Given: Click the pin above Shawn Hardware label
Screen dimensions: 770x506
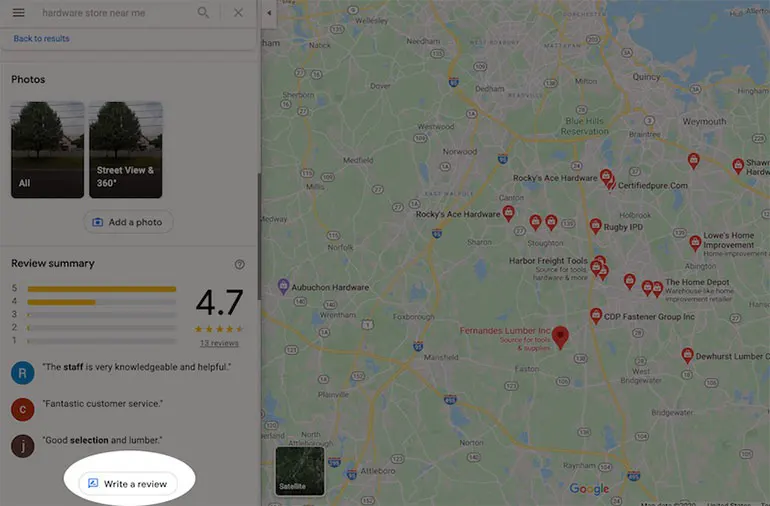Looking at the screenshot, I should [x=738, y=166].
